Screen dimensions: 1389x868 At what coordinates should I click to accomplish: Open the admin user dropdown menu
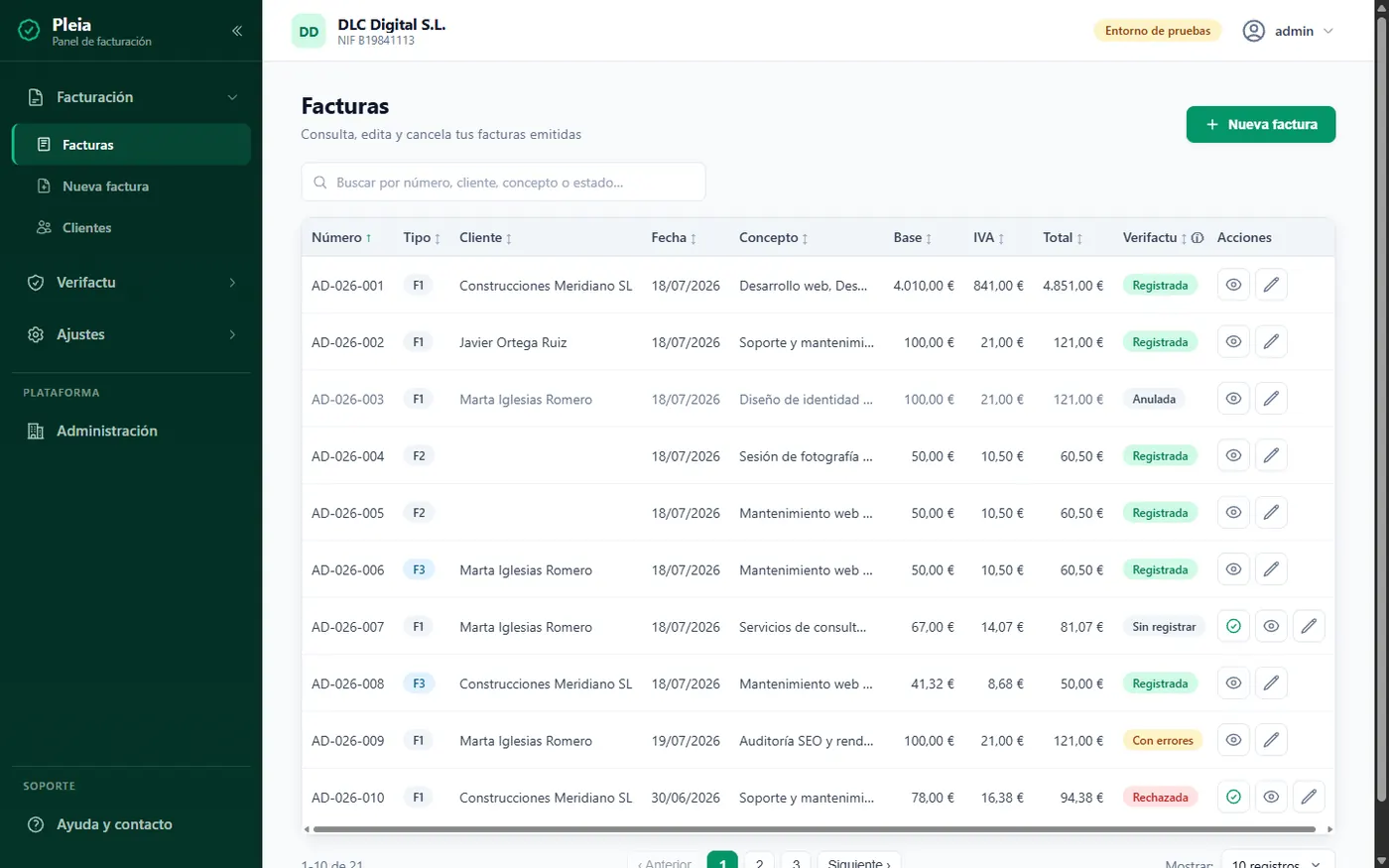point(1288,31)
